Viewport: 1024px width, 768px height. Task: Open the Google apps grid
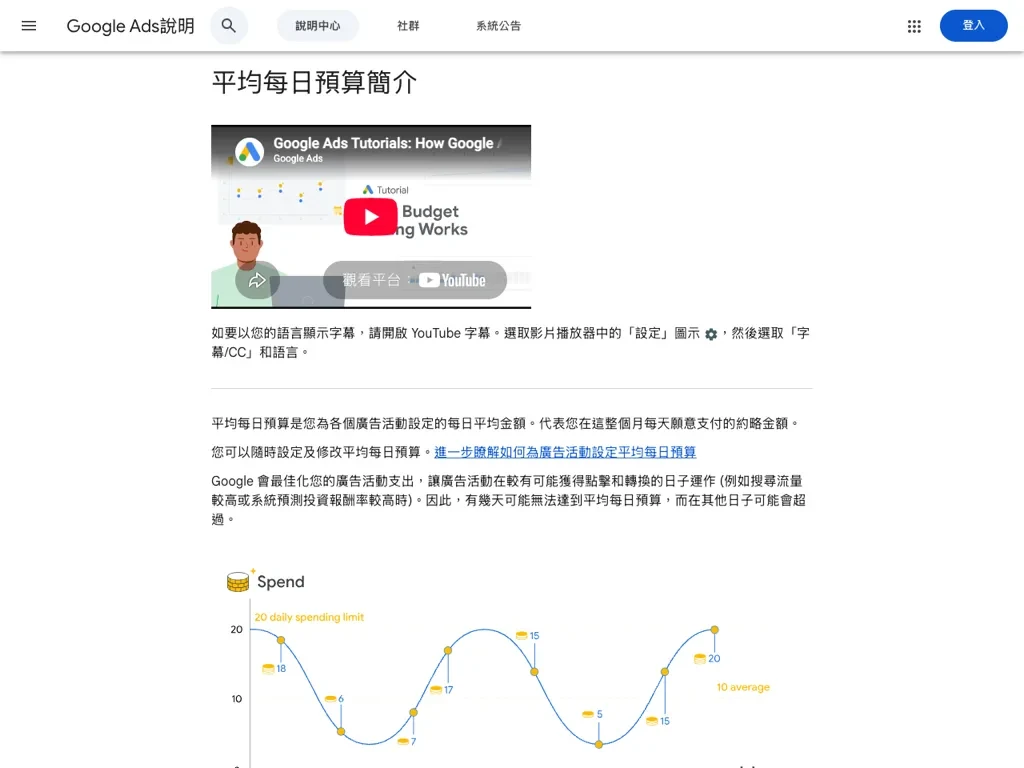tap(914, 26)
